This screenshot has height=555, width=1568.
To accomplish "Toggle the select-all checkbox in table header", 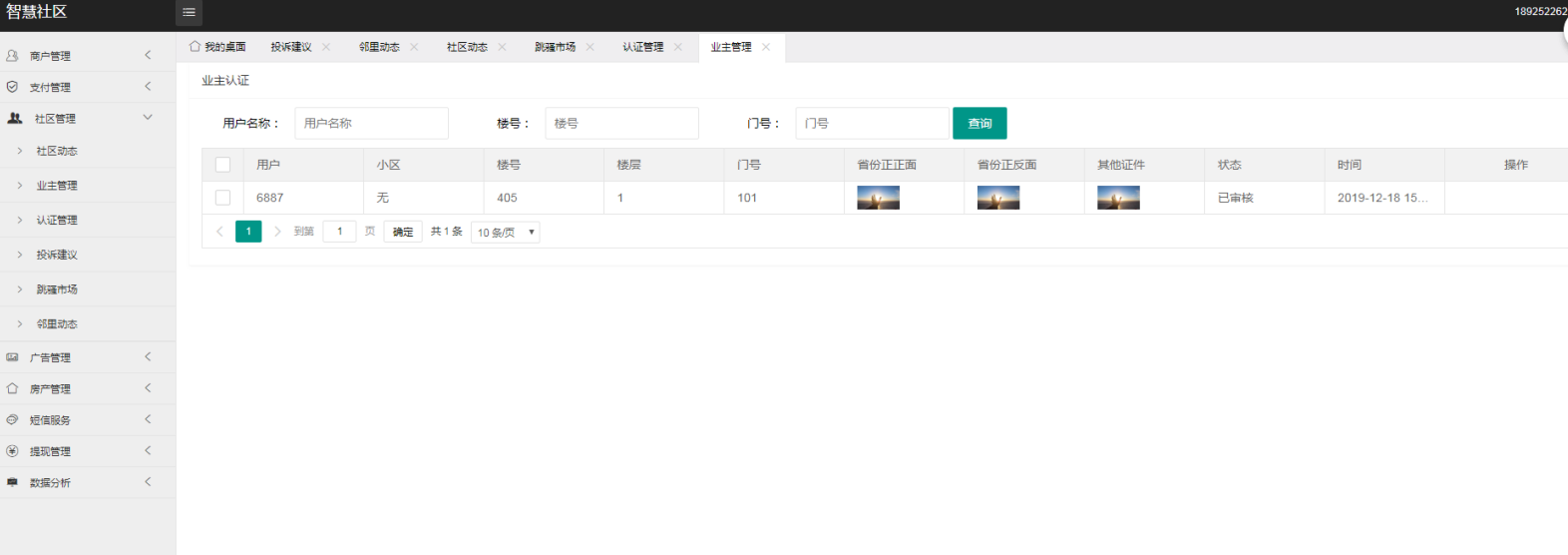I will pos(222,165).
